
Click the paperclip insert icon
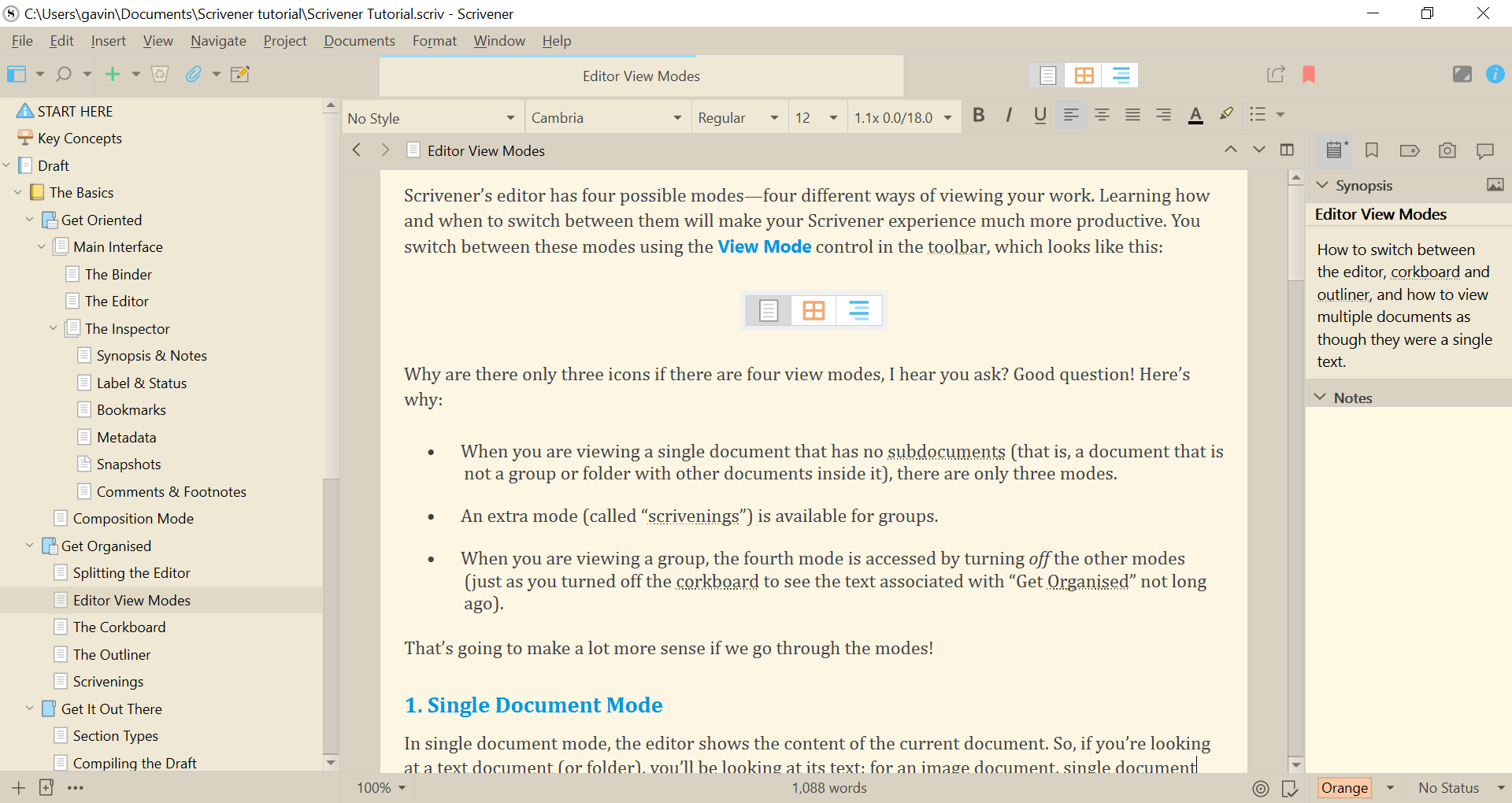193,74
